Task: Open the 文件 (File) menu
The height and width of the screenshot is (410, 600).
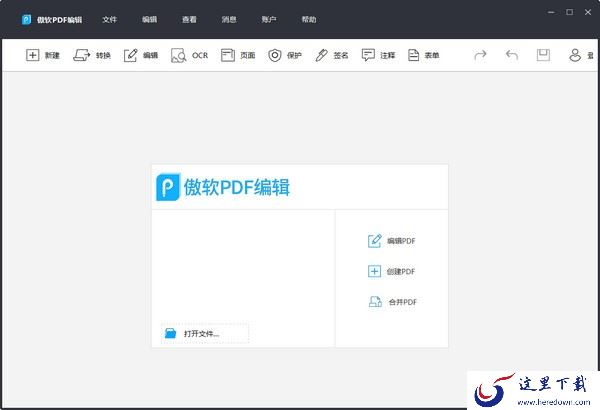Action: click(x=109, y=20)
